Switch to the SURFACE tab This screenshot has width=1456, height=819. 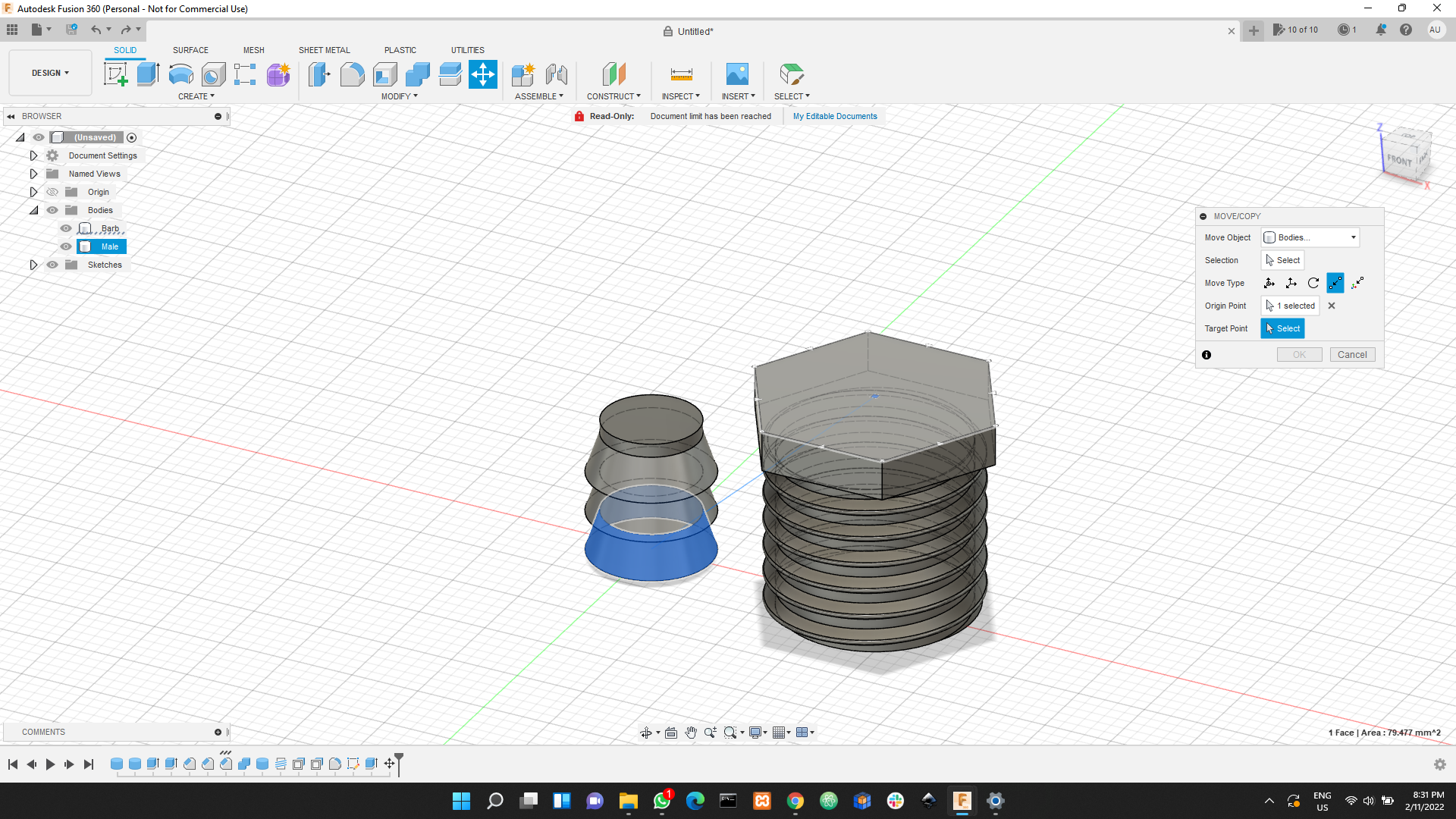coord(190,50)
